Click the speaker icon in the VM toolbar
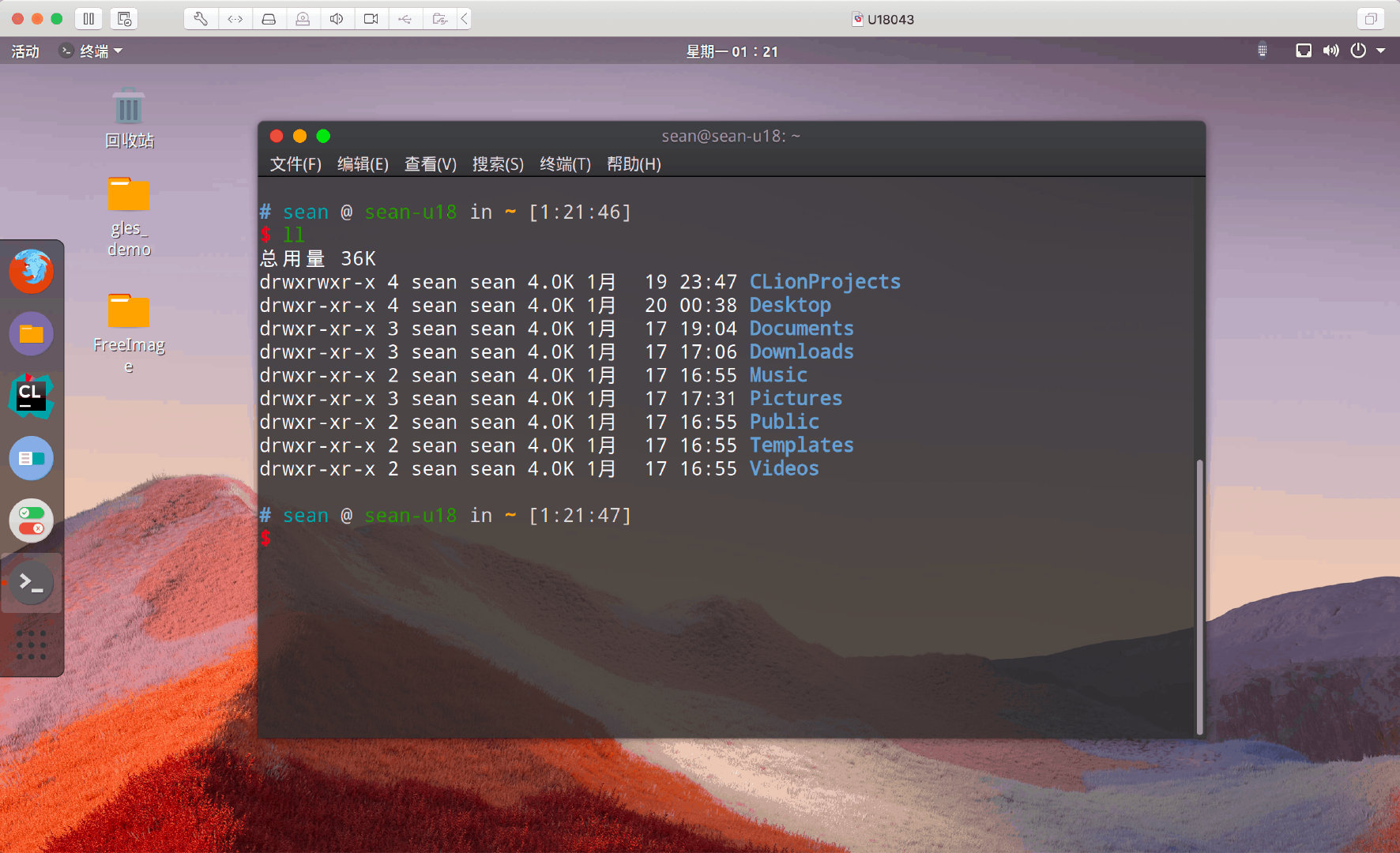This screenshot has height=853, width=1400. (337, 19)
